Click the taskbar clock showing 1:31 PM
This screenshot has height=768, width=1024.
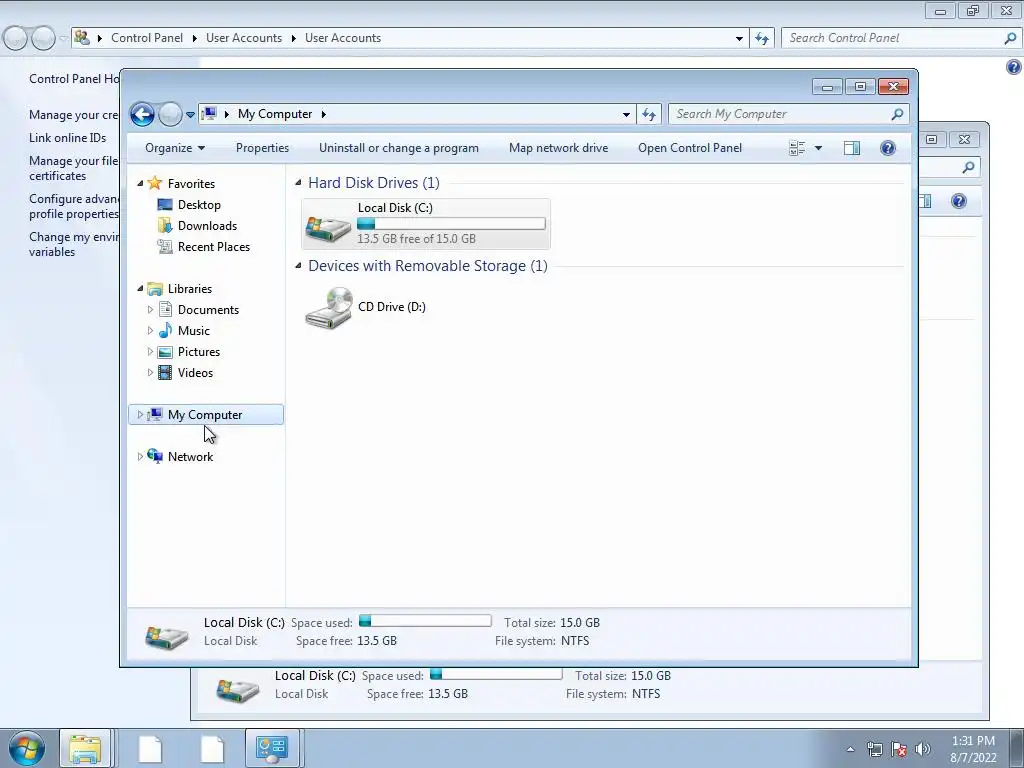click(x=973, y=749)
